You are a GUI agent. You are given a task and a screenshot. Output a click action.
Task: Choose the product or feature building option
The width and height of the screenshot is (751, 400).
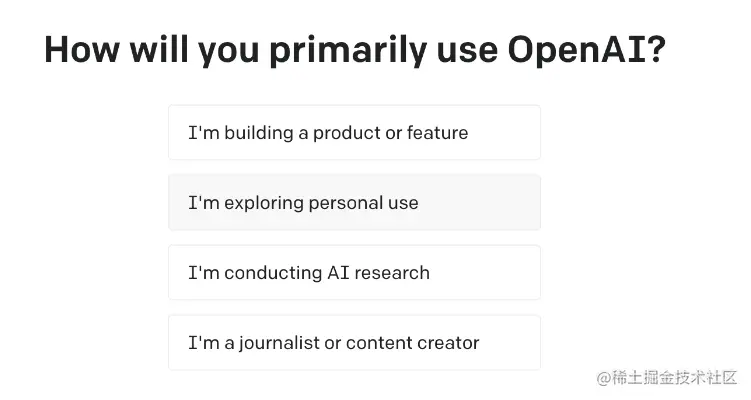point(354,132)
